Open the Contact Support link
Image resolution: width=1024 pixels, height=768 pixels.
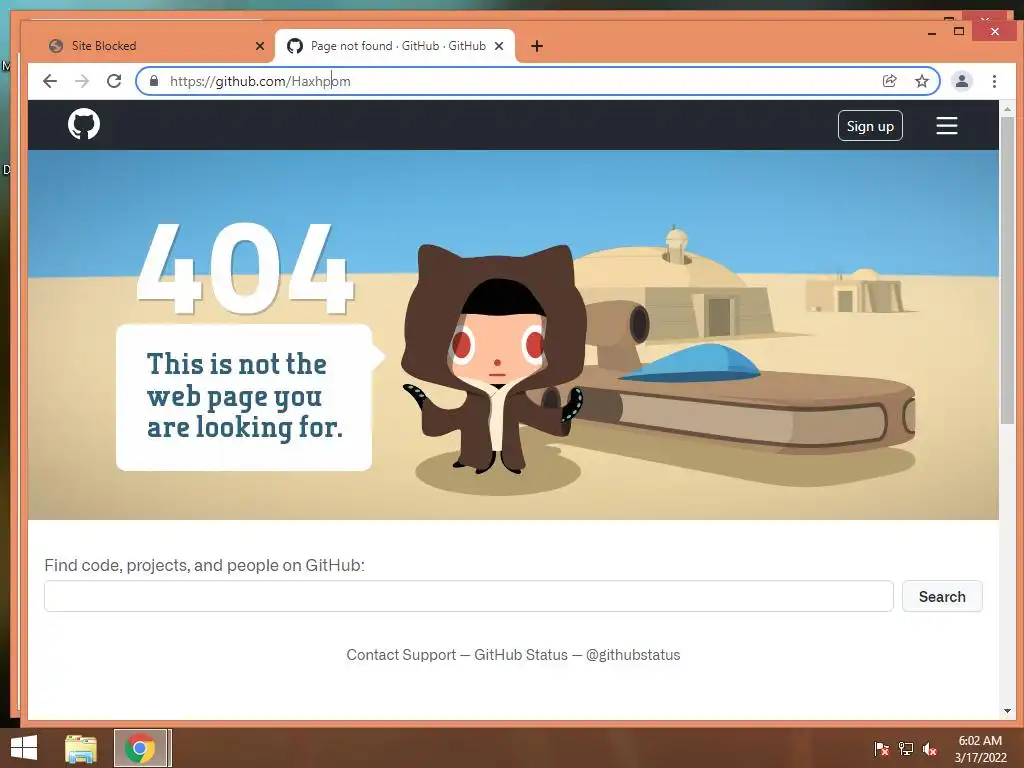[x=401, y=654]
